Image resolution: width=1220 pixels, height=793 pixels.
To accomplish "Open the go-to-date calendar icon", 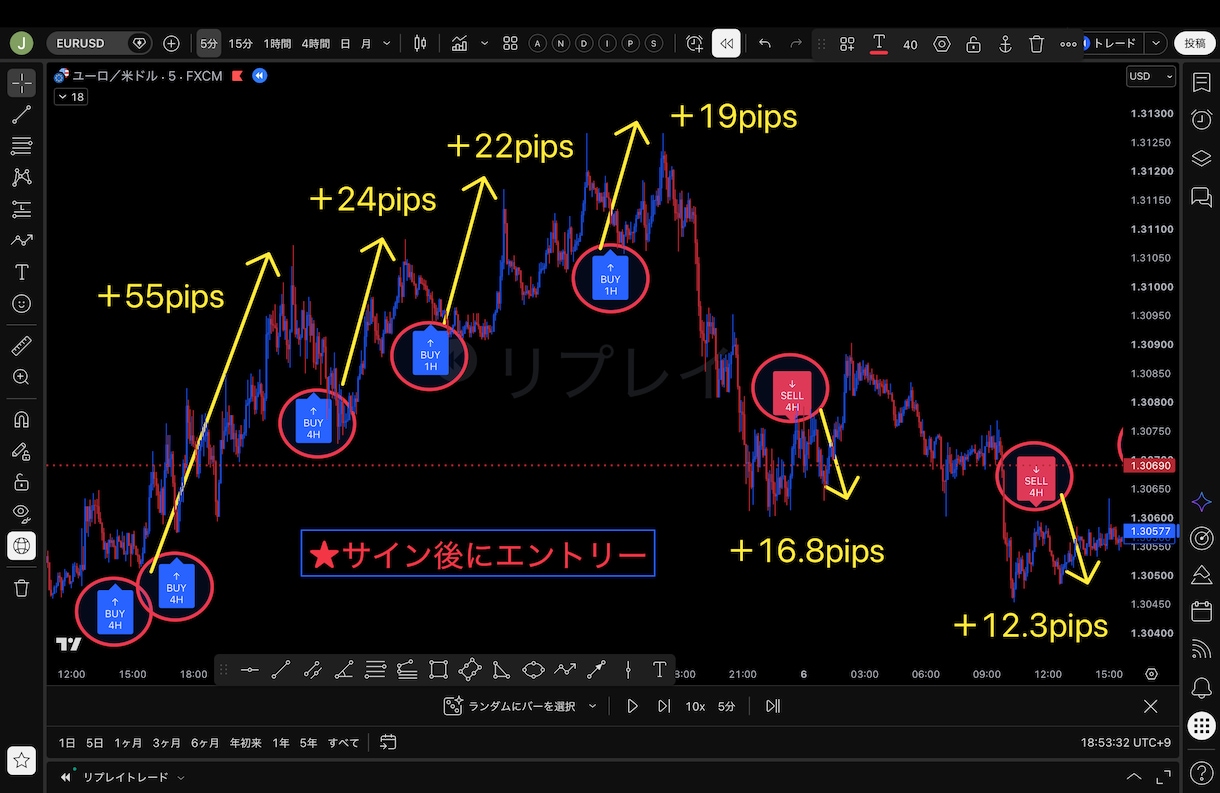I will [388, 742].
